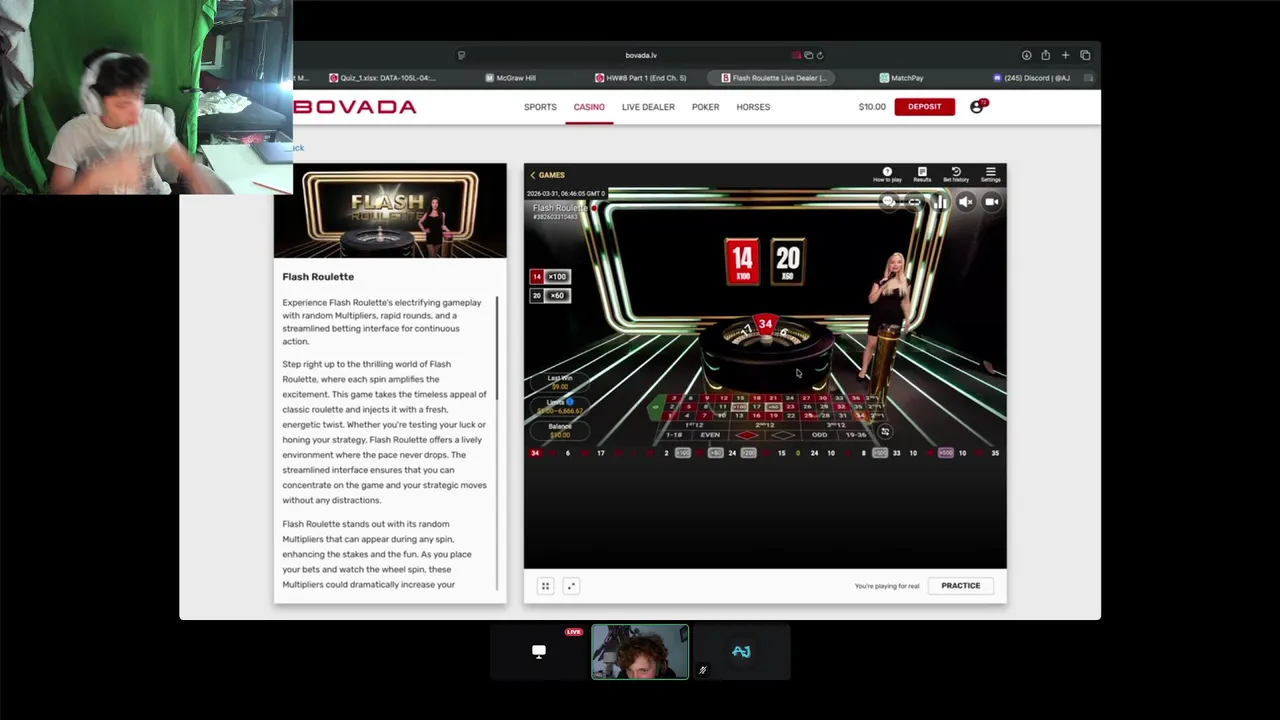This screenshot has width=1280, height=720.
Task: Bet on 19-36 on roulette table
Action: pos(855,435)
